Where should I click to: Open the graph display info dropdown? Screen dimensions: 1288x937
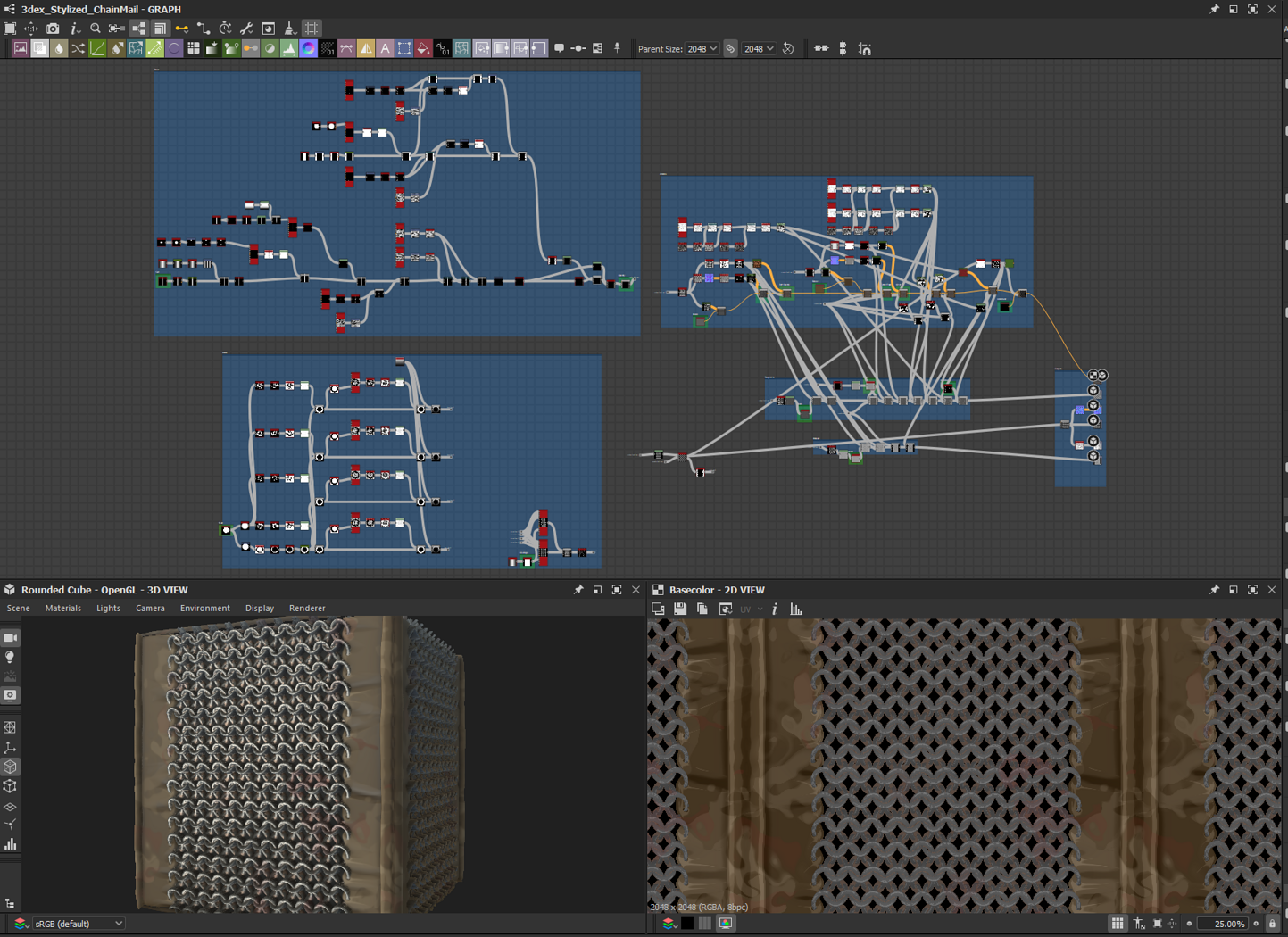pos(75,29)
